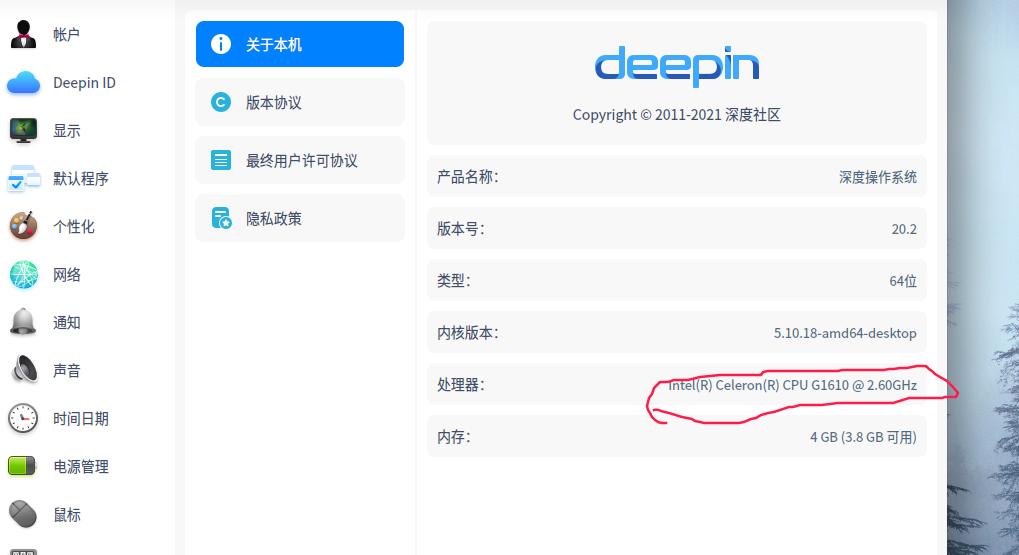Click the info icon in 关于本机
This screenshot has width=1019, height=555.
[221, 44]
